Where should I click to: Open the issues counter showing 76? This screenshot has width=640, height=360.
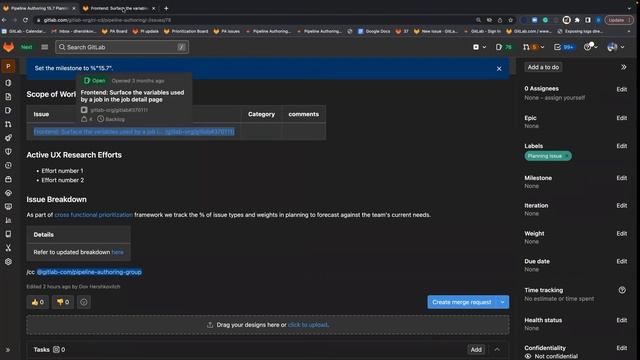(x=504, y=47)
